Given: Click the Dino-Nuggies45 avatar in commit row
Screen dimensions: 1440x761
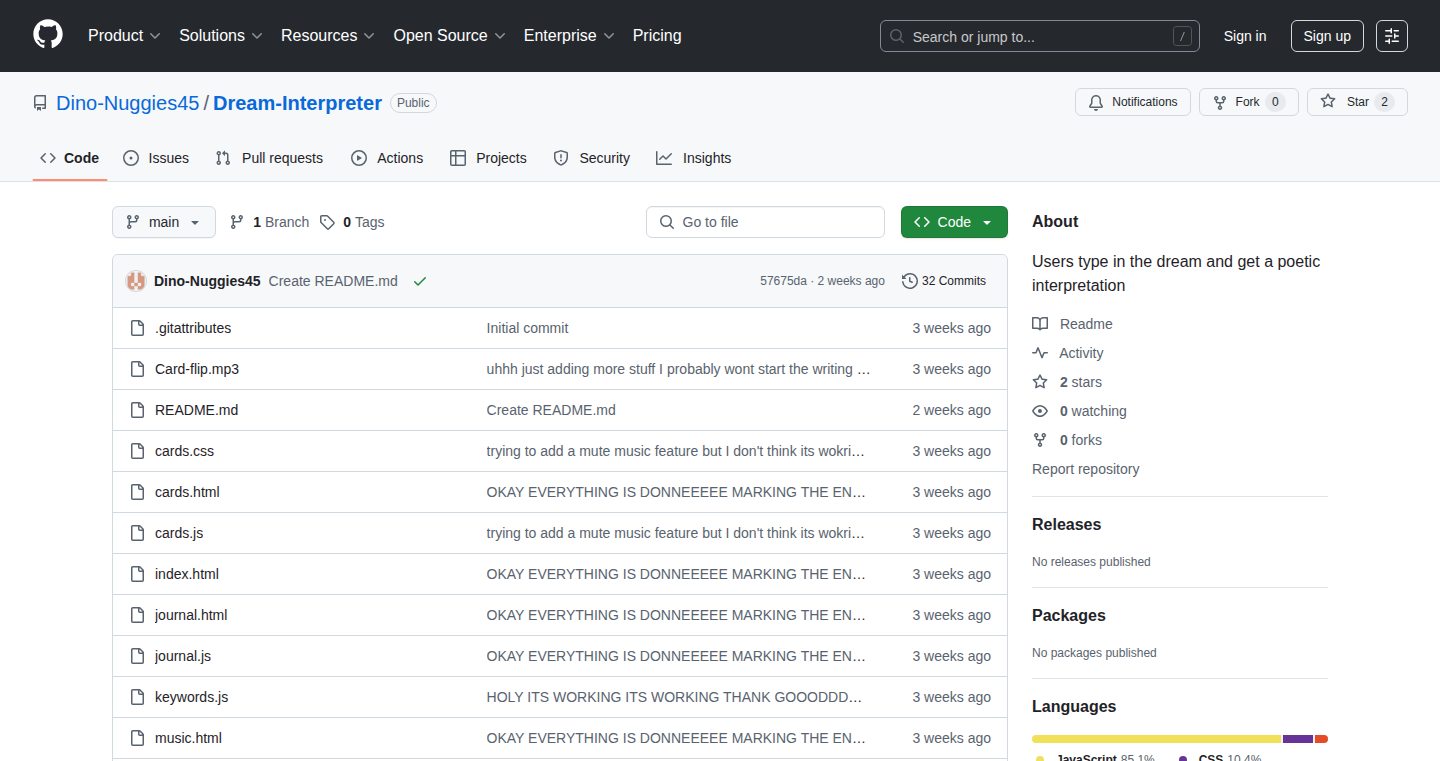Looking at the screenshot, I should click(x=136, y=281).
